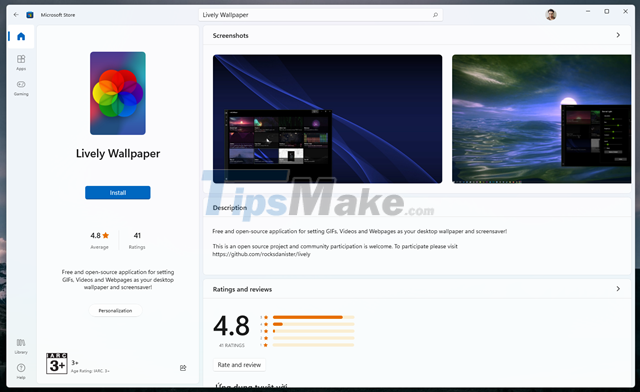Minimize the Microsoft Store window
Screen dimensions: 640x392
[588, 11]
